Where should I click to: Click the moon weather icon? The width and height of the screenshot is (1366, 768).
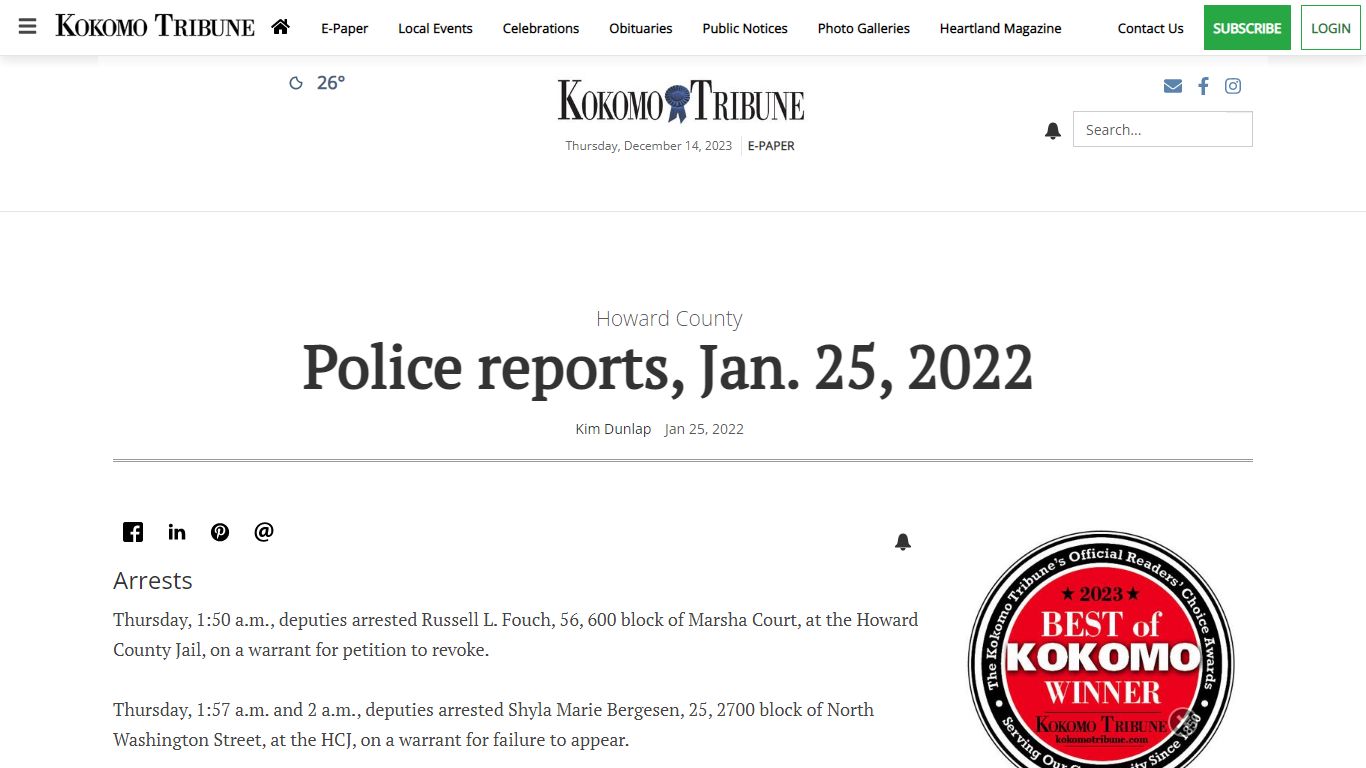click(x=296, y=83)
